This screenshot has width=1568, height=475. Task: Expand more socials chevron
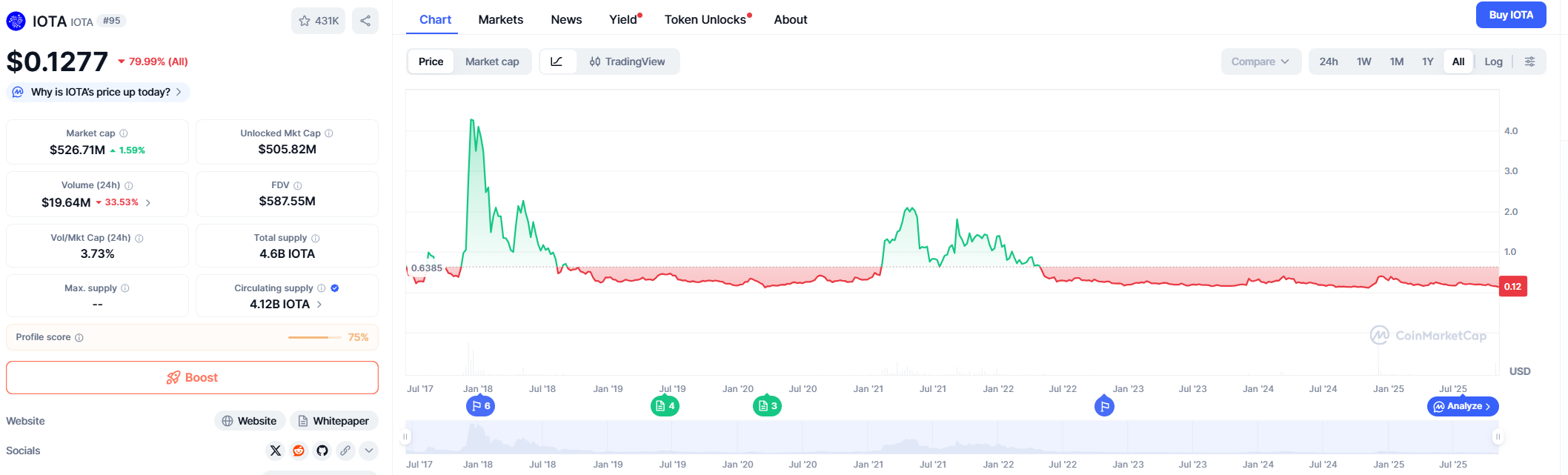[x=368, y=451]
